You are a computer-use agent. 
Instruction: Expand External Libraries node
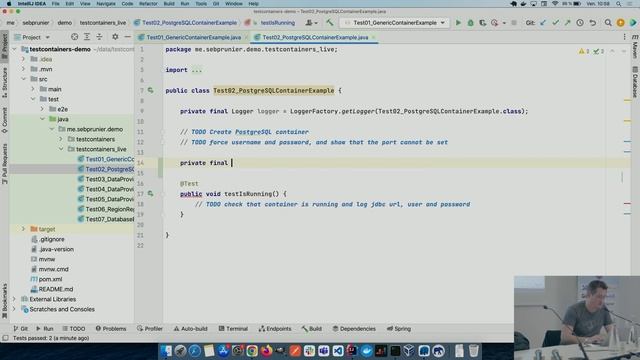(x=15, y=299)
